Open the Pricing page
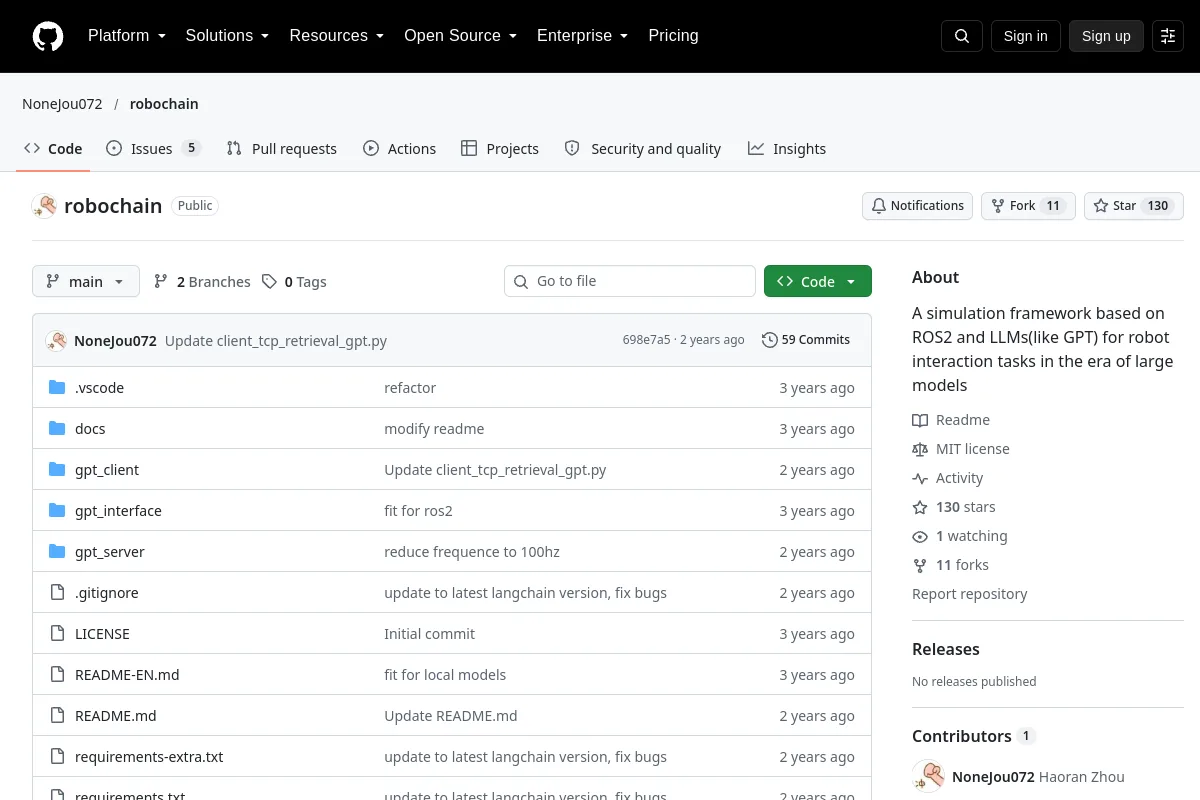The width and height of the screenshot is (1200, 800). click(673, 36)
